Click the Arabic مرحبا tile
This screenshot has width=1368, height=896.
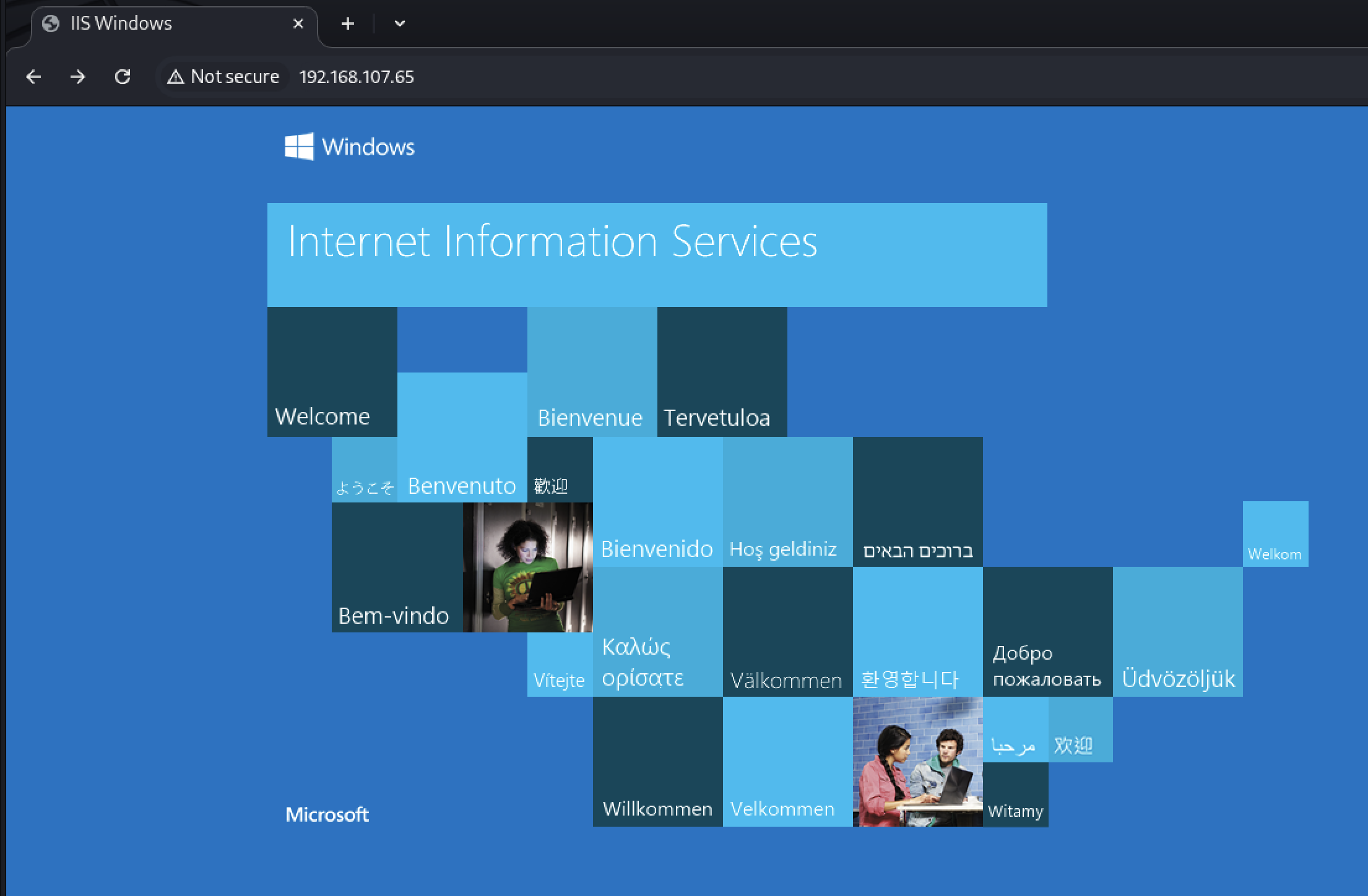coord(1016,730)
